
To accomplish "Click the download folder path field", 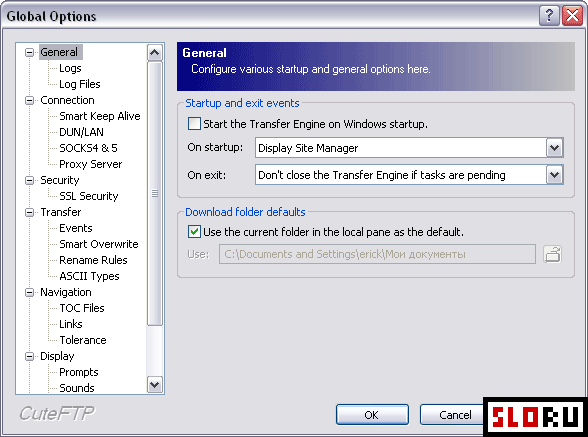I will click(x=377, y=254).
